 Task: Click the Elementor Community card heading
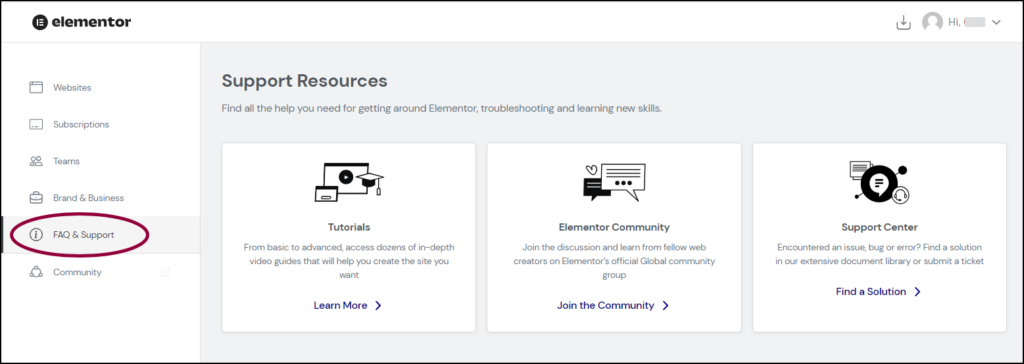pos(614,227)
